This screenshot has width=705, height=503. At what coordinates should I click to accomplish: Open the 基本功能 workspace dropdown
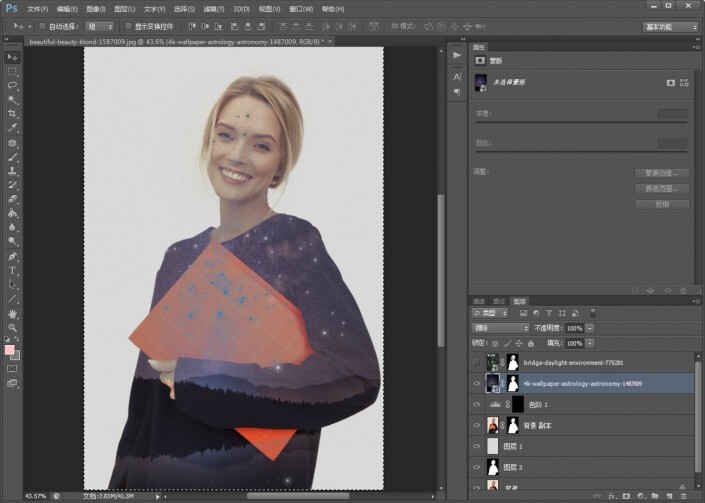click(671, 26)
